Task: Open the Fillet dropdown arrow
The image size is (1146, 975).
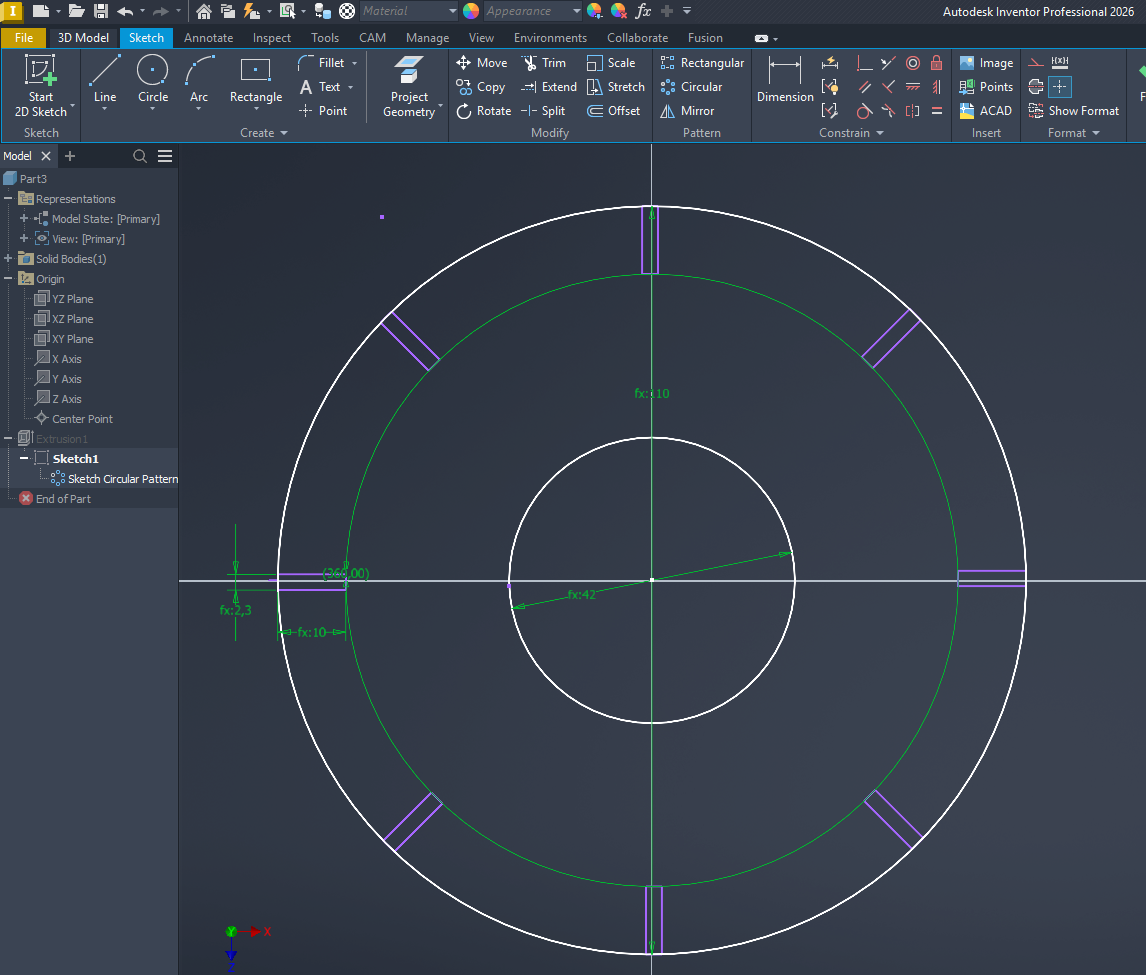Action: (352, 62)
